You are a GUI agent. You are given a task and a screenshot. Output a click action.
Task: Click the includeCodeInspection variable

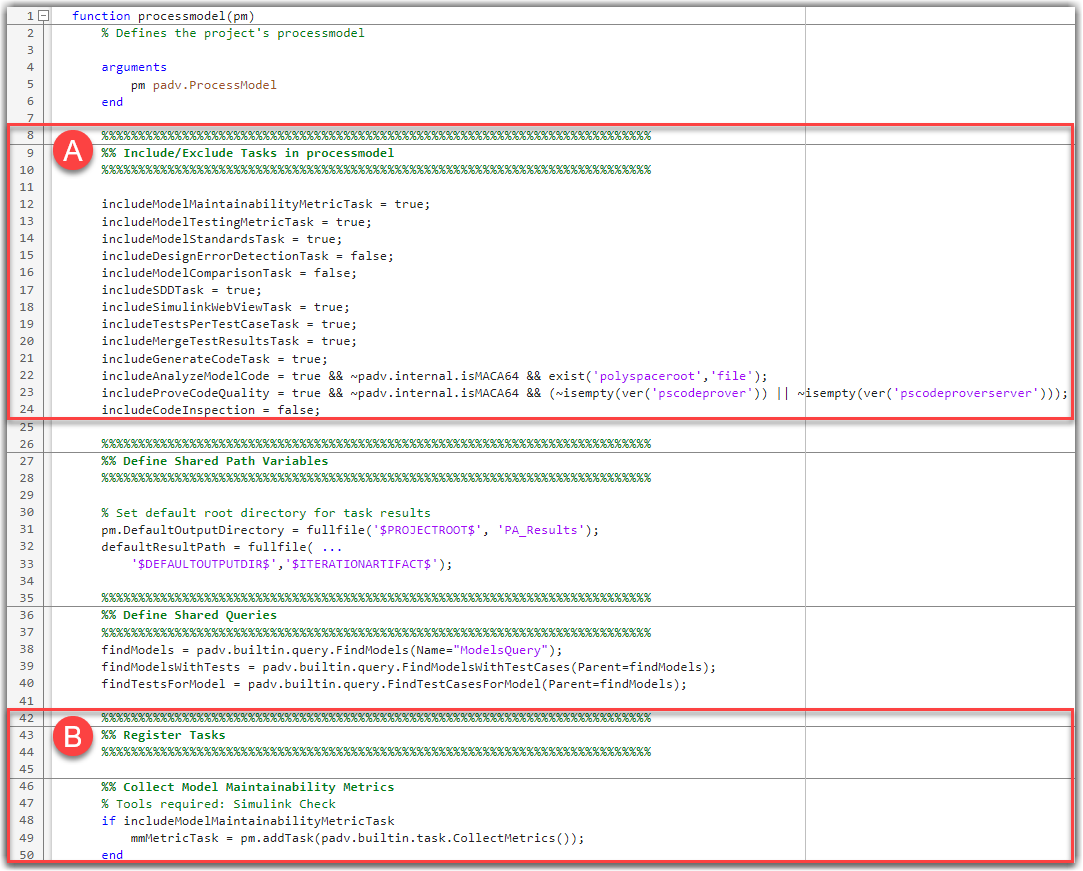(x=177, y=410)
